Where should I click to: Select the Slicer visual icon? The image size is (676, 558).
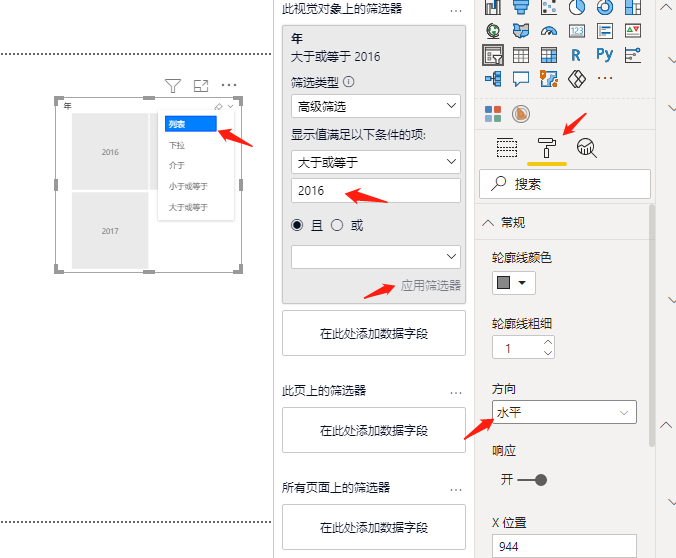coord(492,54)
